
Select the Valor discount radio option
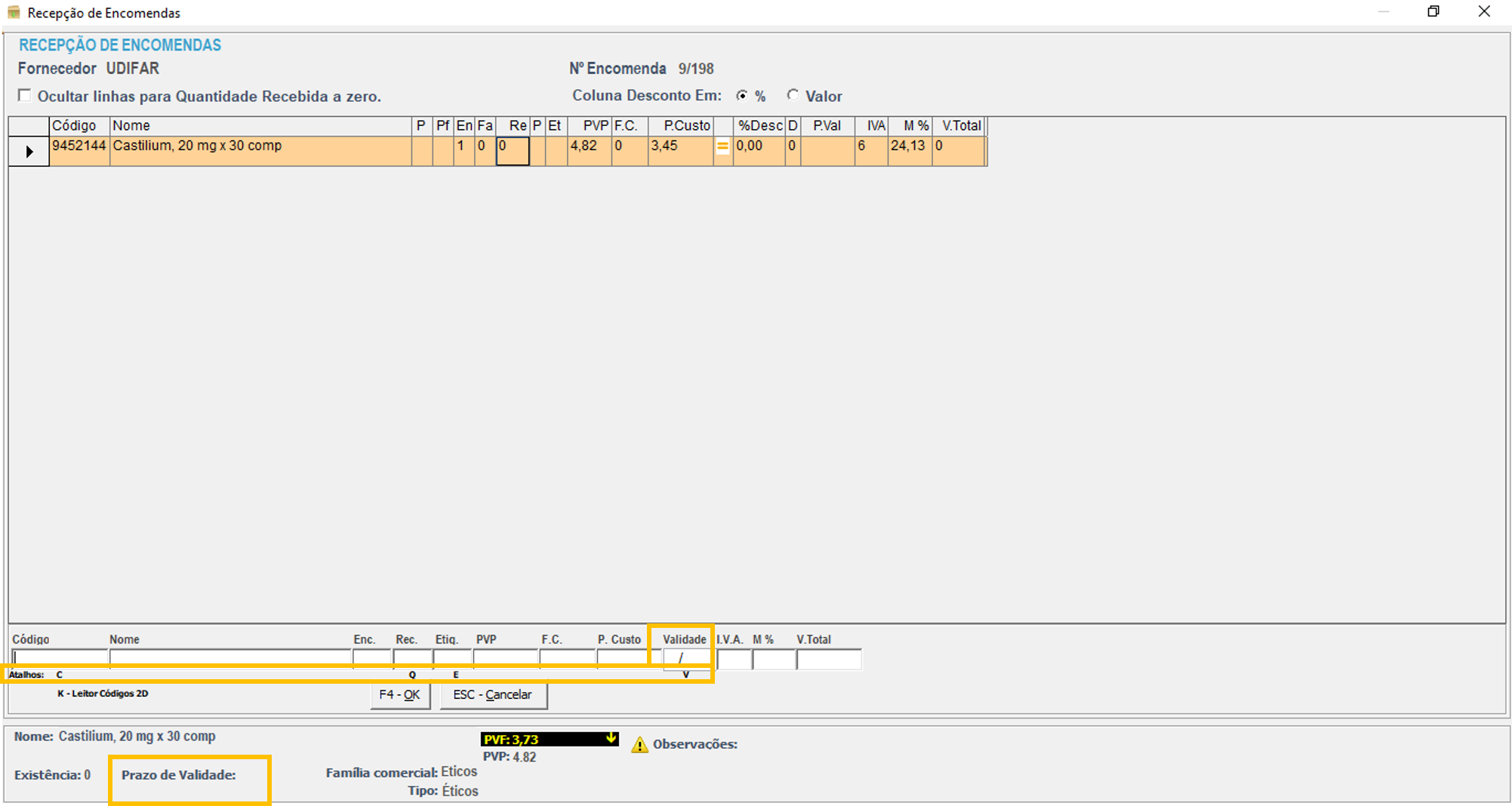(x=793, y=96)
